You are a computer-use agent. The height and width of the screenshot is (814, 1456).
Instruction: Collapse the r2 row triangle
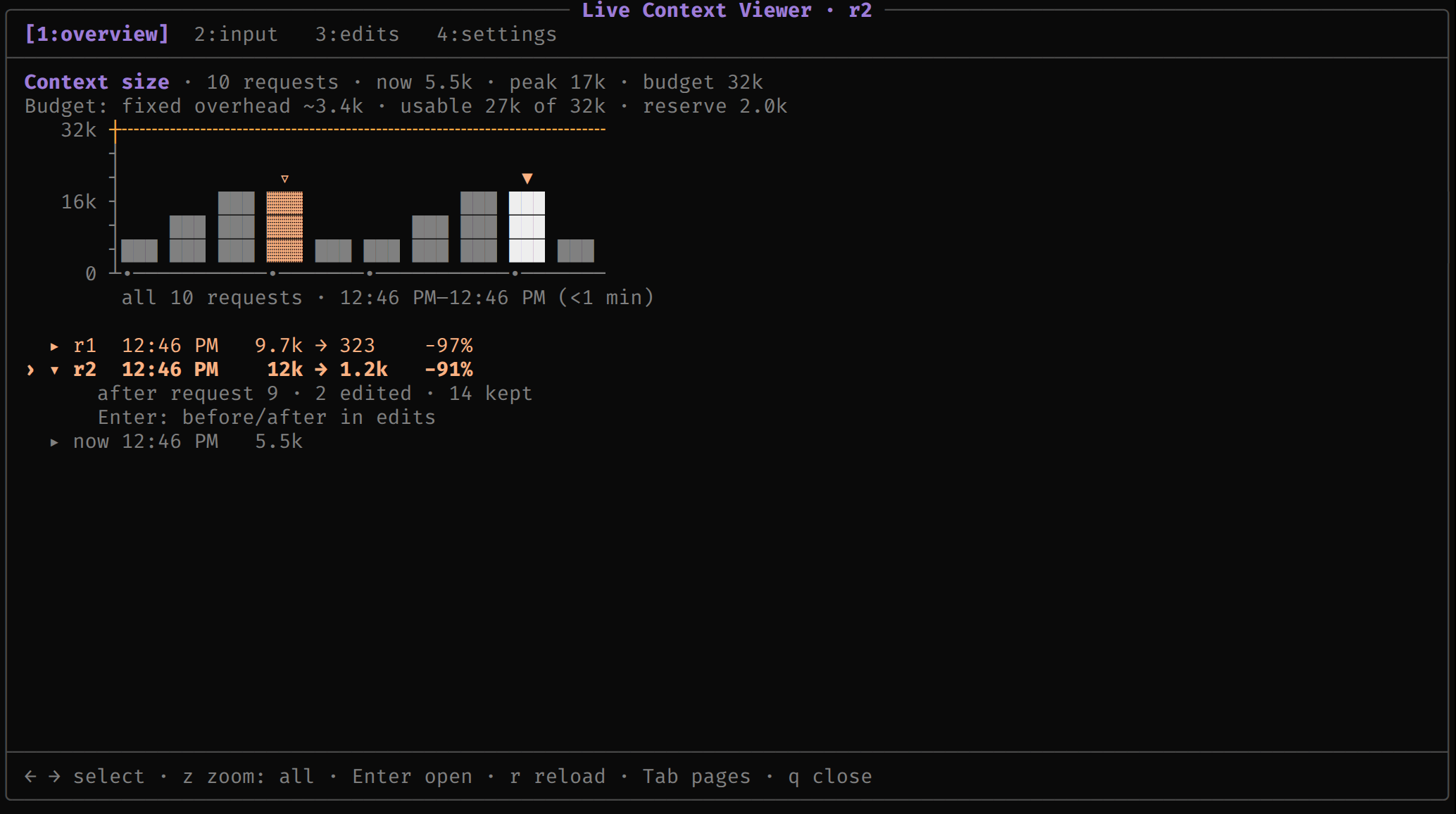(x=54, y=370)
